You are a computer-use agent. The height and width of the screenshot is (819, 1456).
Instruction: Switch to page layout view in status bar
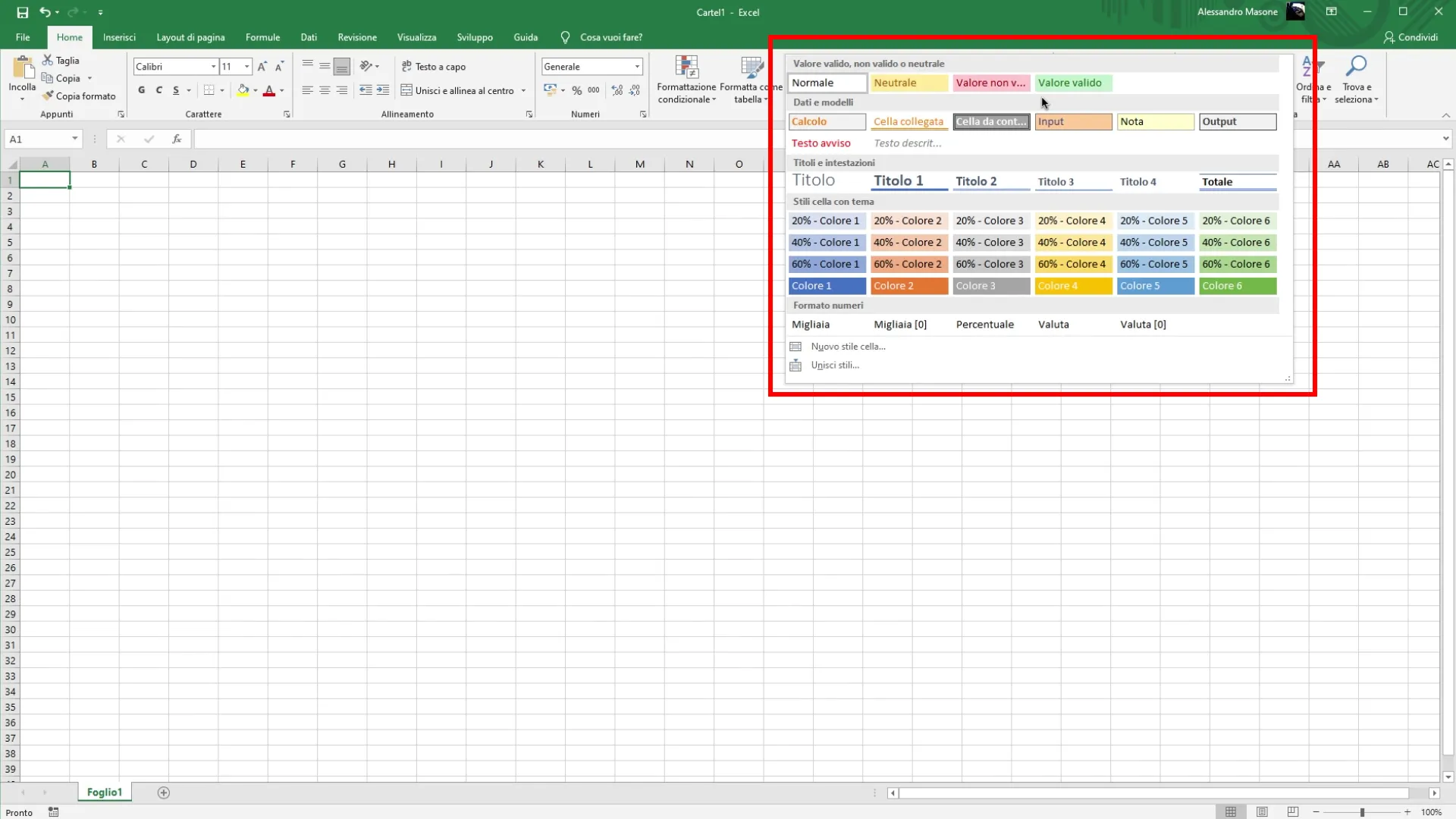click(x=1262, y=812)
